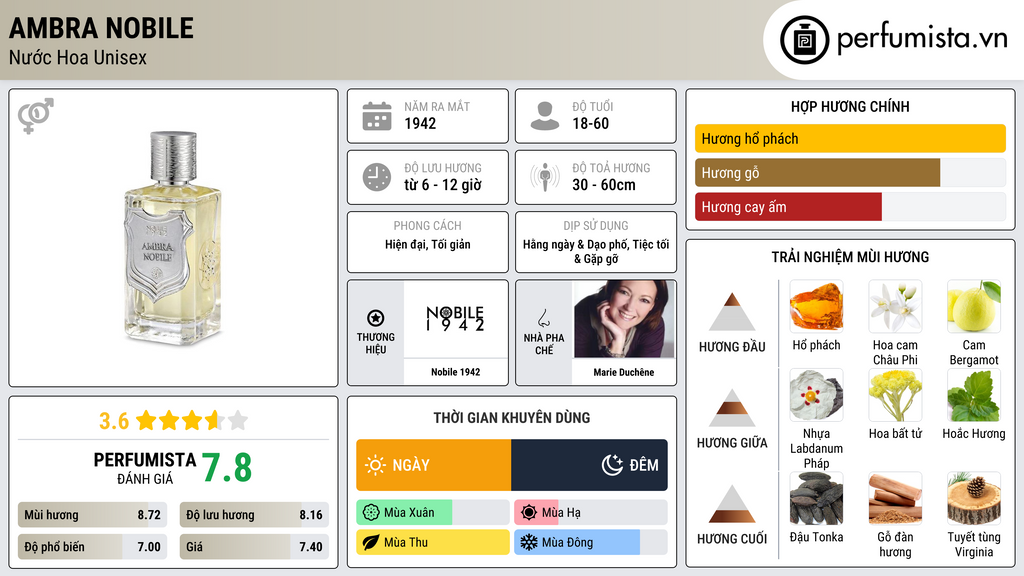
Task: Click the yellow Hương hổ phách bar
Action: point(850,138)
